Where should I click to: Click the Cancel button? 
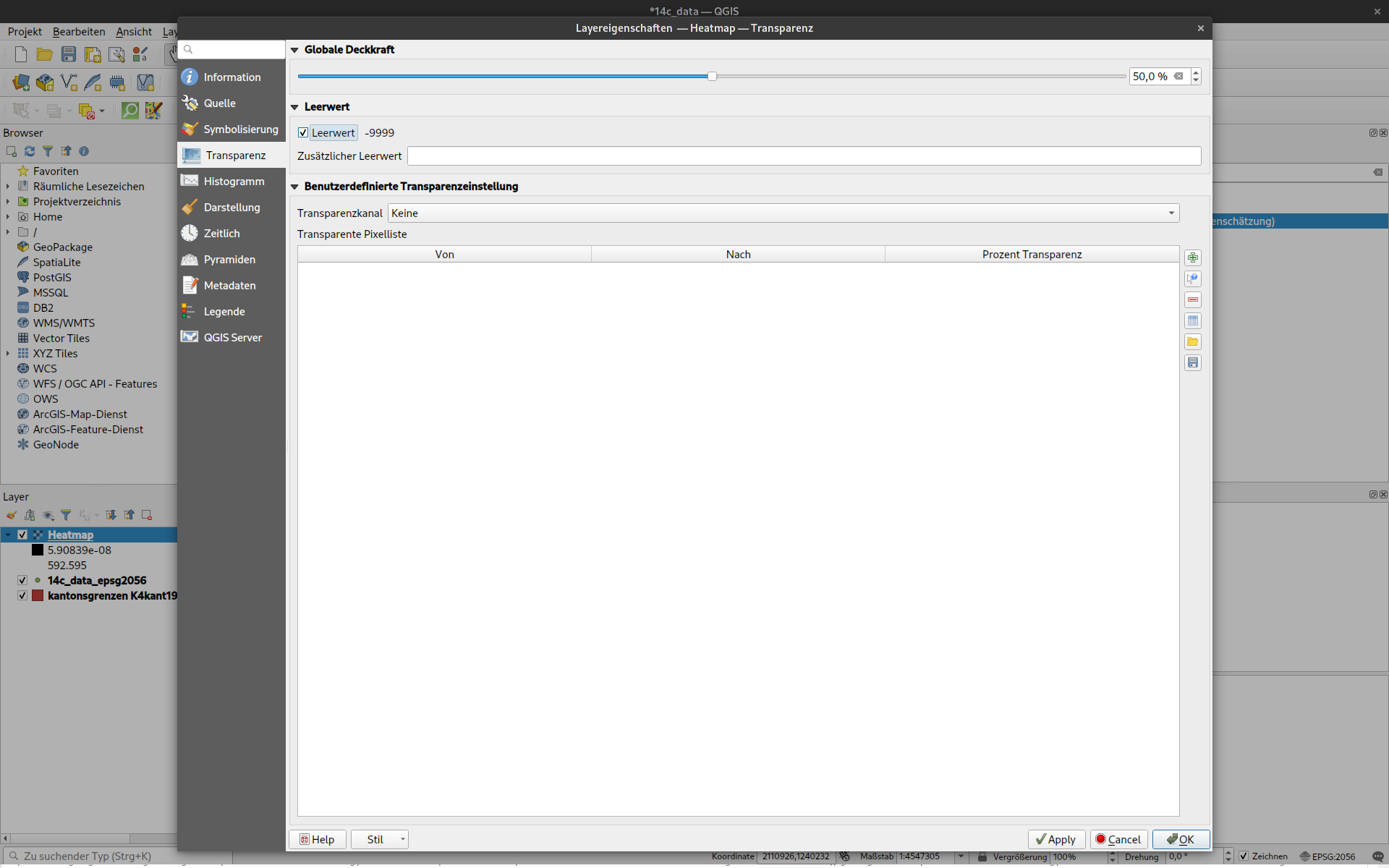pos(1118,839)
